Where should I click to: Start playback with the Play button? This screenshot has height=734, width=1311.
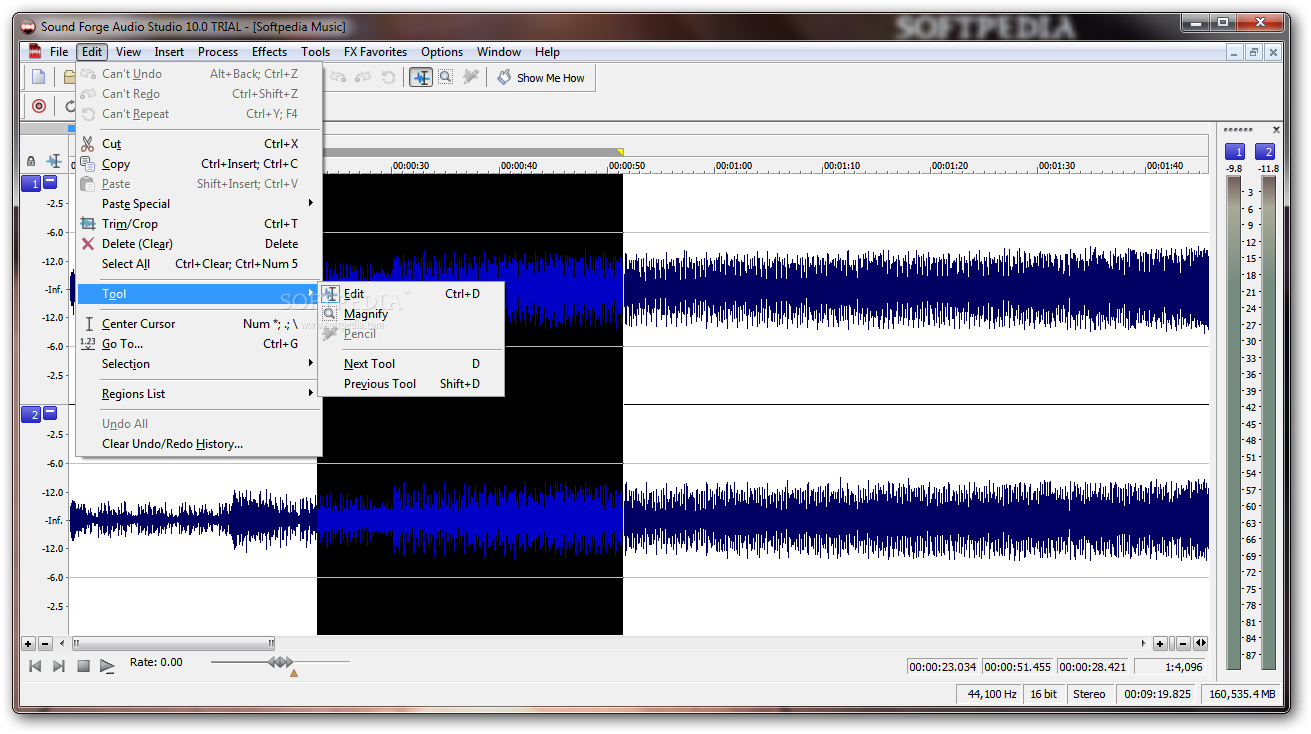coord(107,666)
